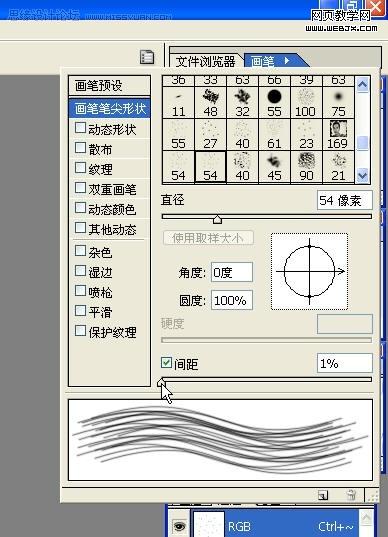Enable the 纹理 texture checkbox
388x537 pixels.
click(x=80, y=168)
